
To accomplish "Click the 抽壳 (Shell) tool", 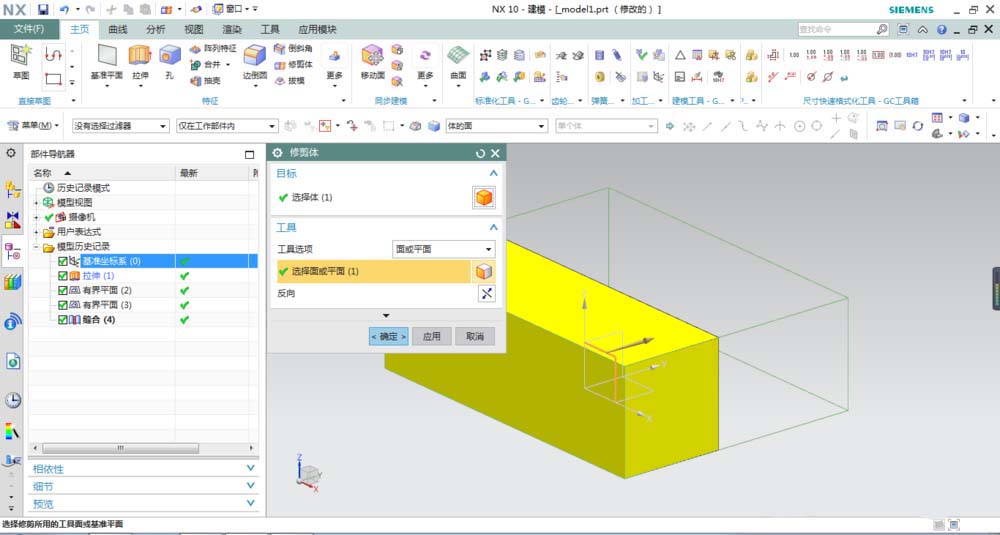I will point(205,81).
